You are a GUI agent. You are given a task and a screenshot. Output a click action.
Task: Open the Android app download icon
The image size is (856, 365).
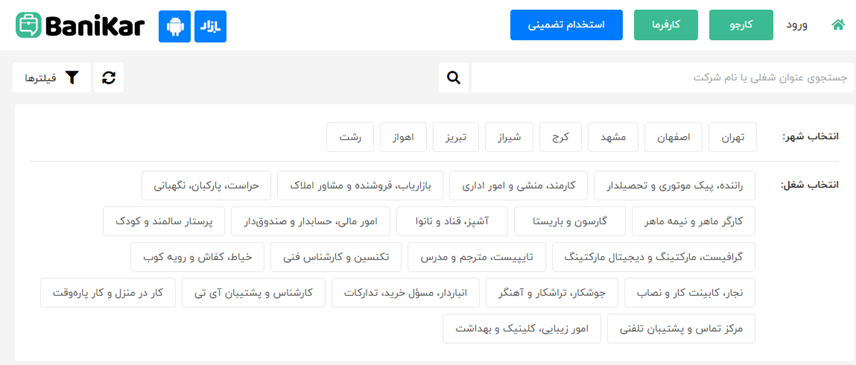click(x=175, y=26)
